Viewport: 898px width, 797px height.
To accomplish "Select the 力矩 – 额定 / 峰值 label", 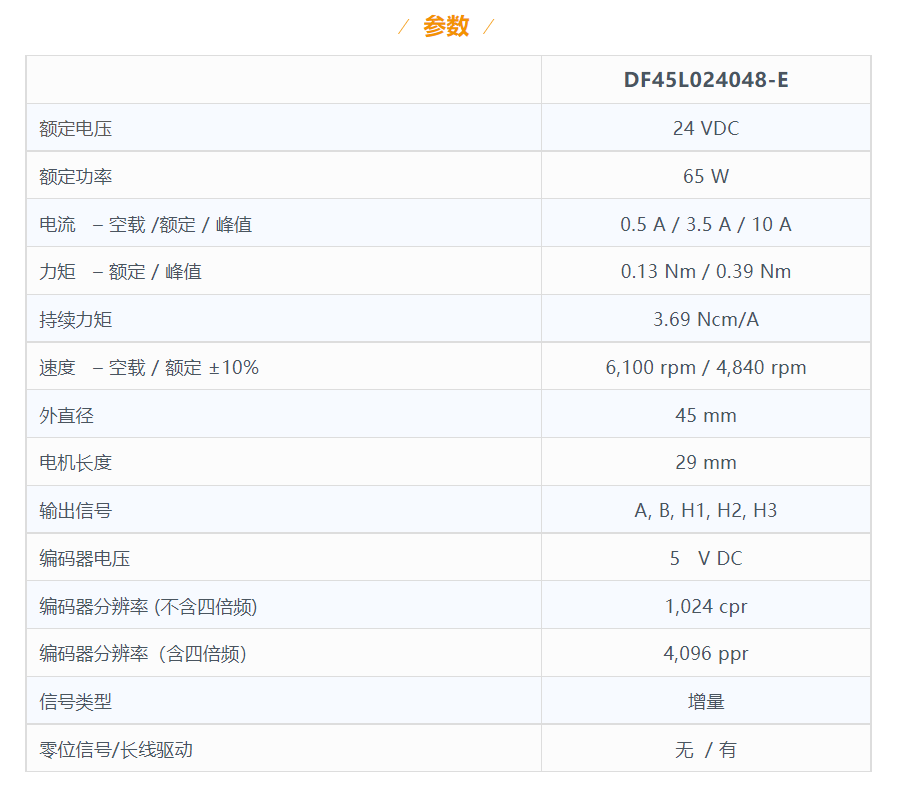I will tap(120, 271).
